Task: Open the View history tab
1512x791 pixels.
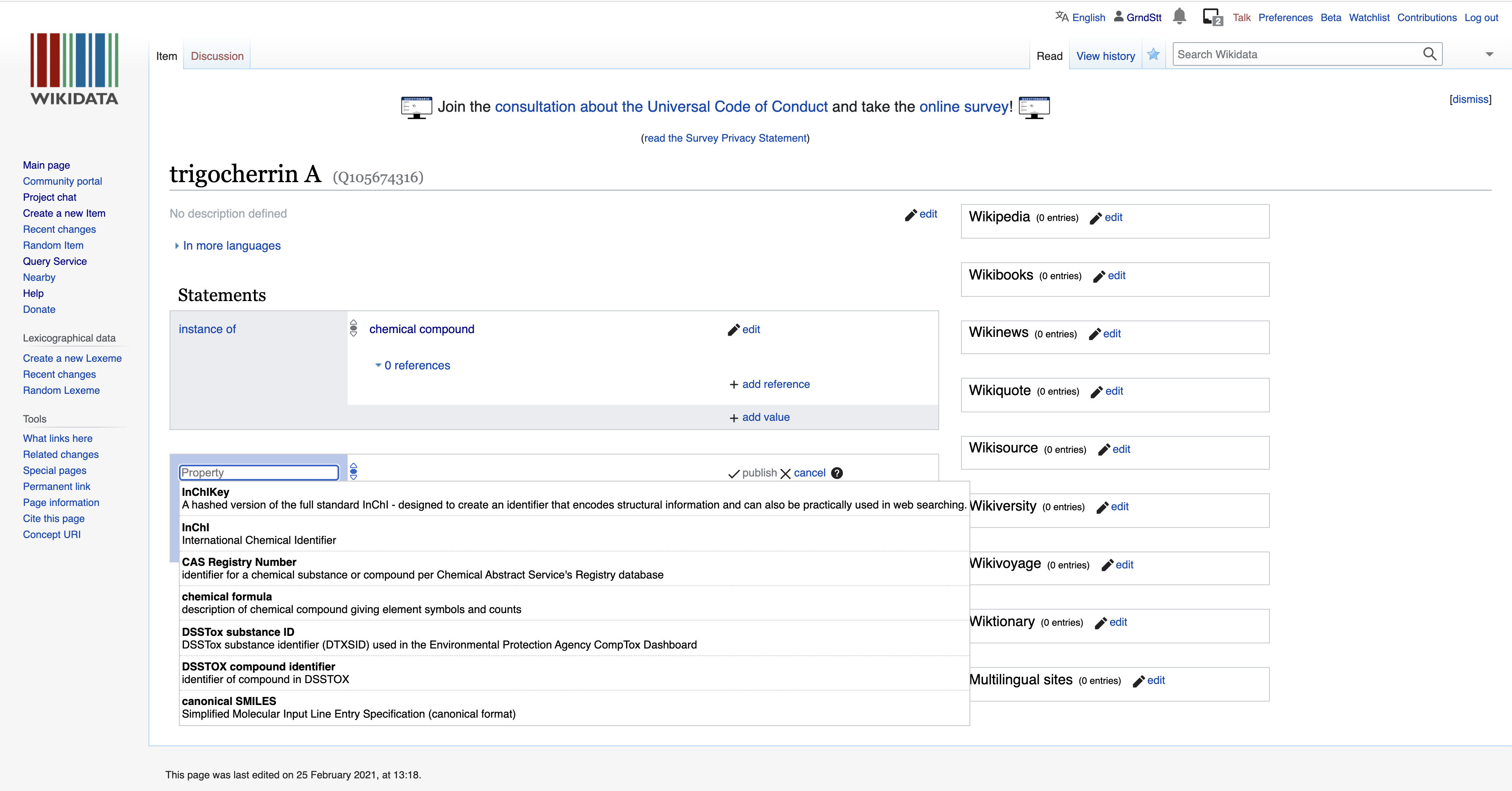Action: pyautogui.click(x=1106, y=56)
